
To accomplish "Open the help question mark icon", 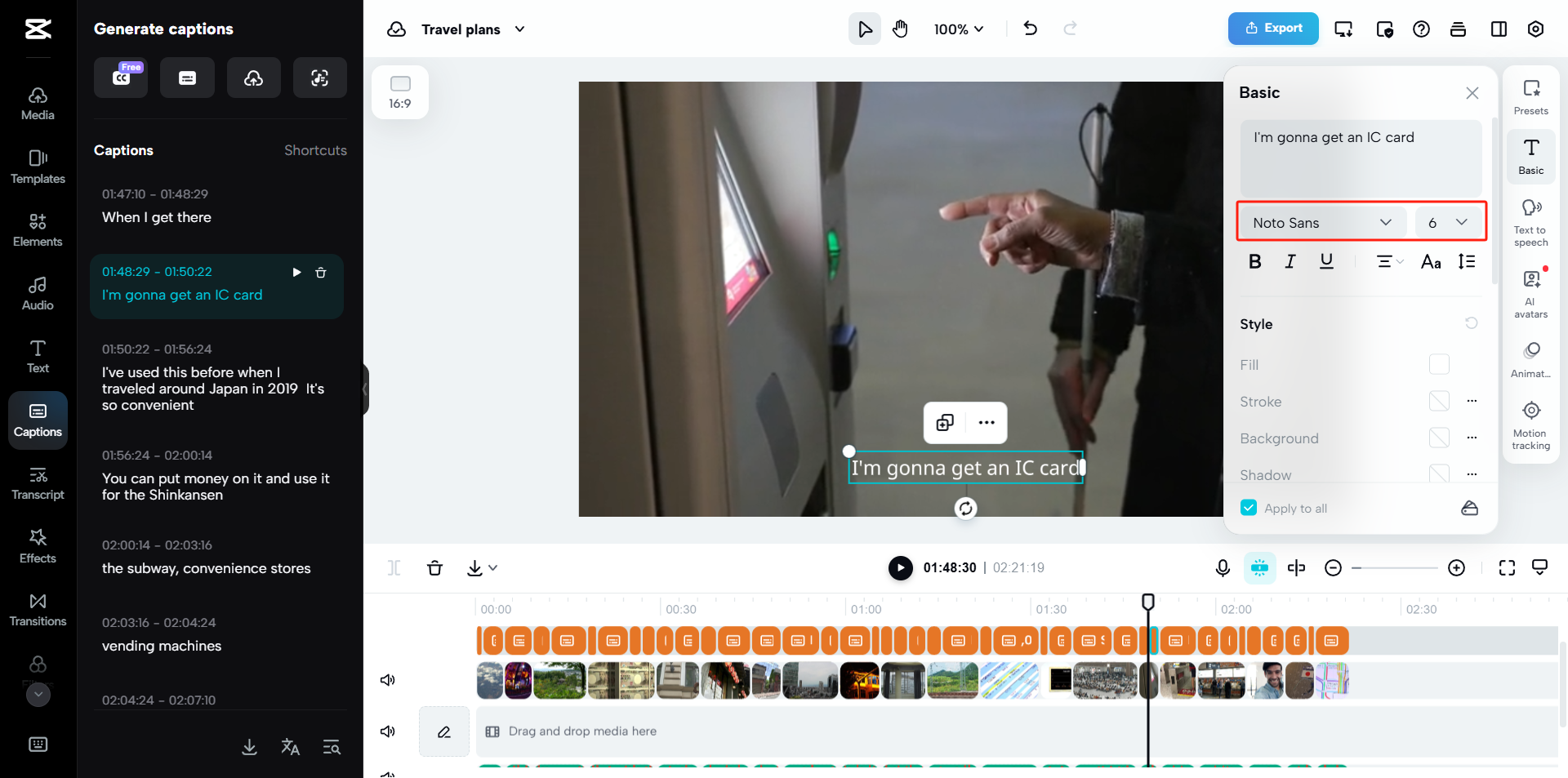I will click(1421, 29).
